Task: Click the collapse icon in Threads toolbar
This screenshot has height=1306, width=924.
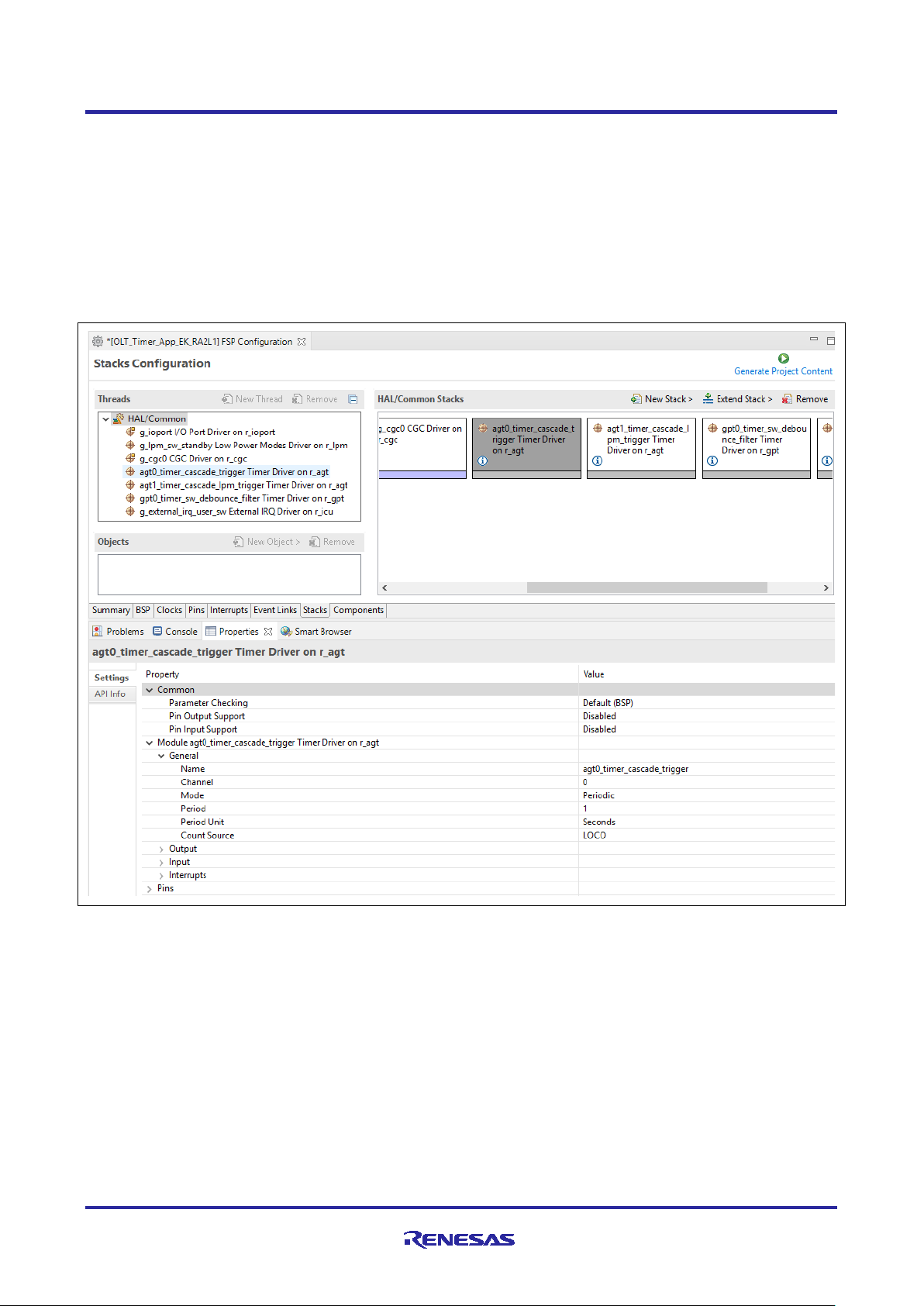Action: [353, 399]
